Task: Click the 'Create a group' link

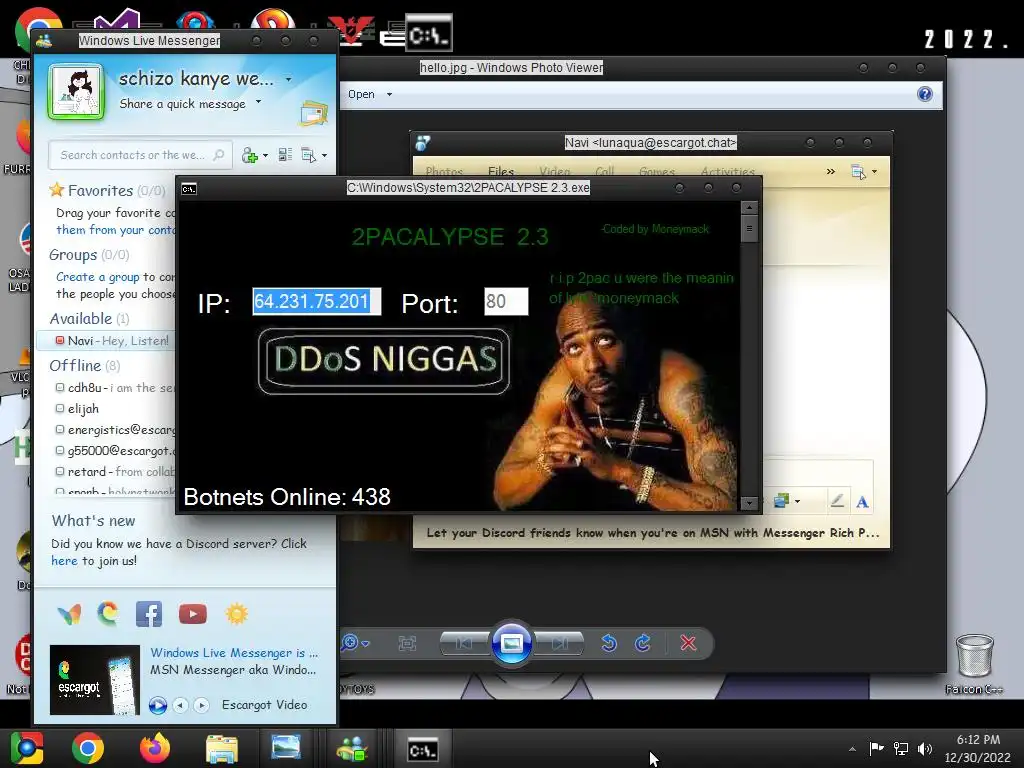Action: tap(98, 277)
